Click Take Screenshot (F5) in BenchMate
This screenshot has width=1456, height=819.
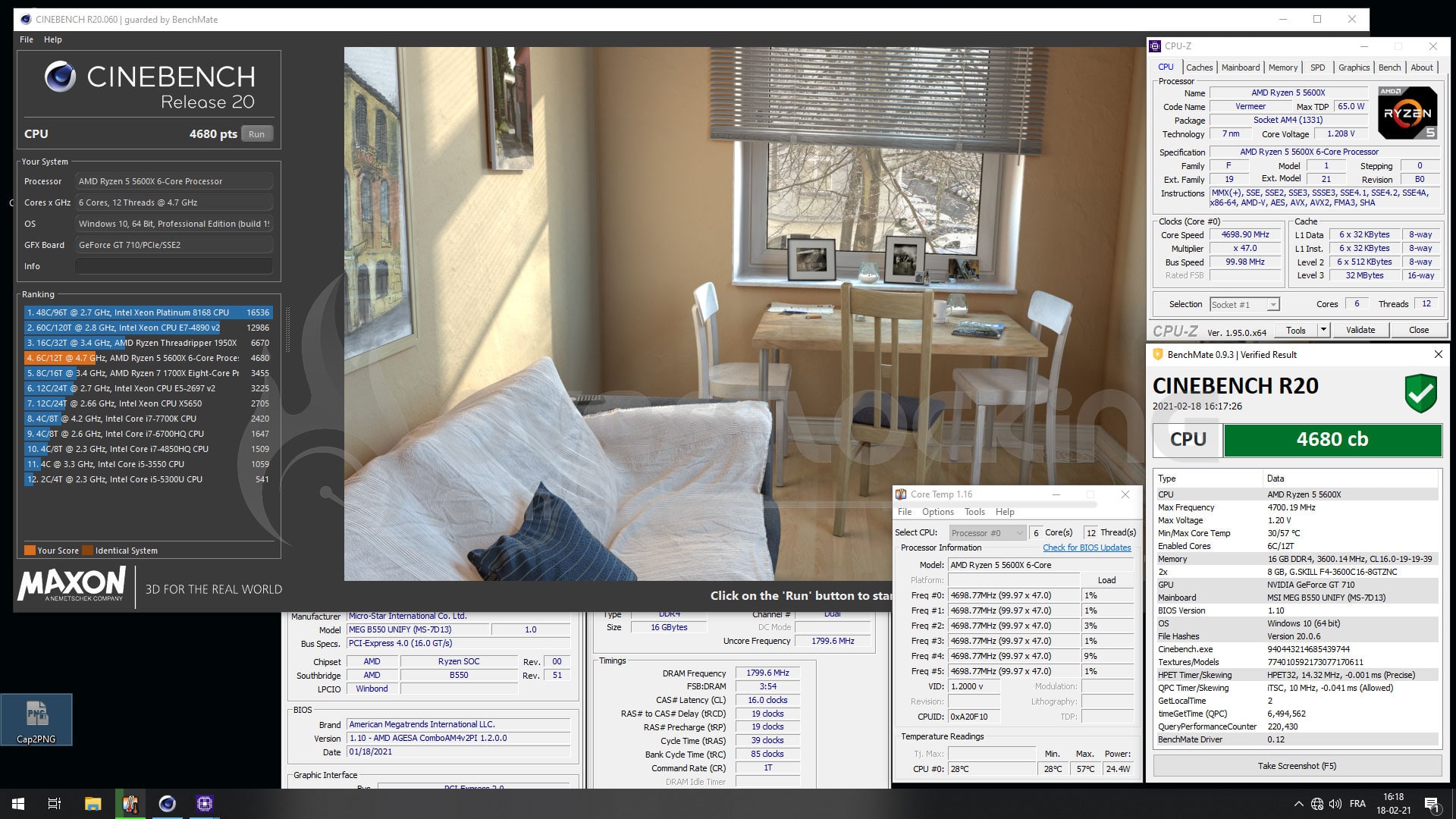pyautogui.click(x=1297, y=766)
